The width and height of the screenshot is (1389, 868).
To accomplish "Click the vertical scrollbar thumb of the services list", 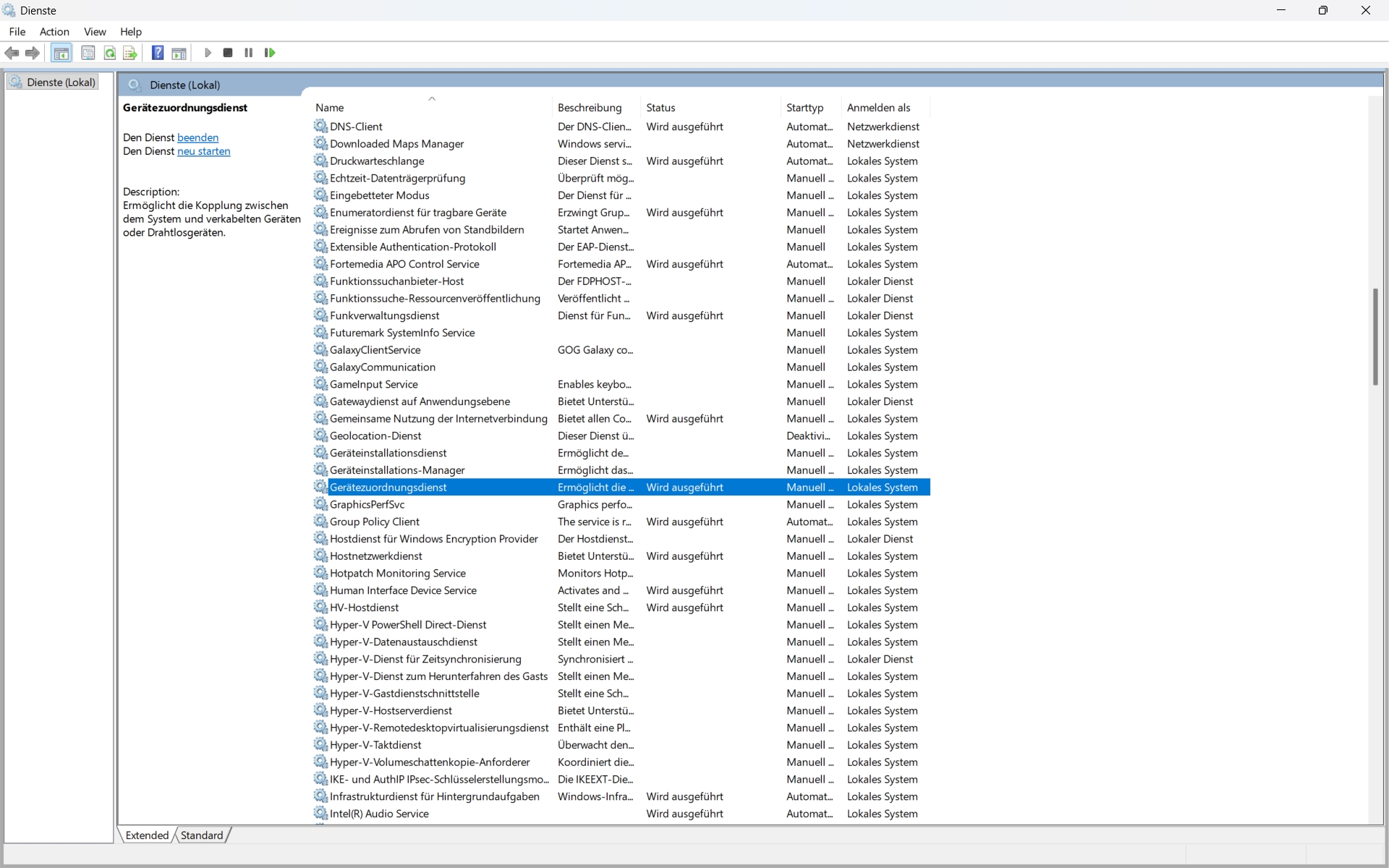I will click(1375, 336).
